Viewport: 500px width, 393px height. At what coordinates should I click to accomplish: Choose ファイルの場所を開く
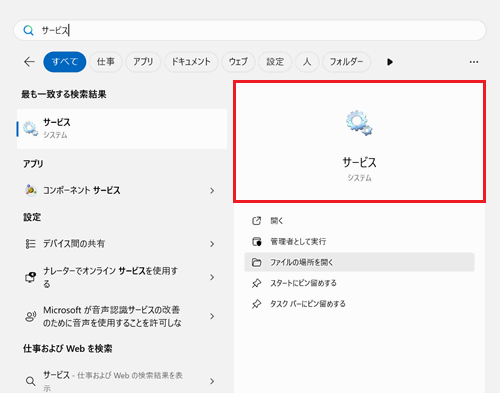(359, 262)
